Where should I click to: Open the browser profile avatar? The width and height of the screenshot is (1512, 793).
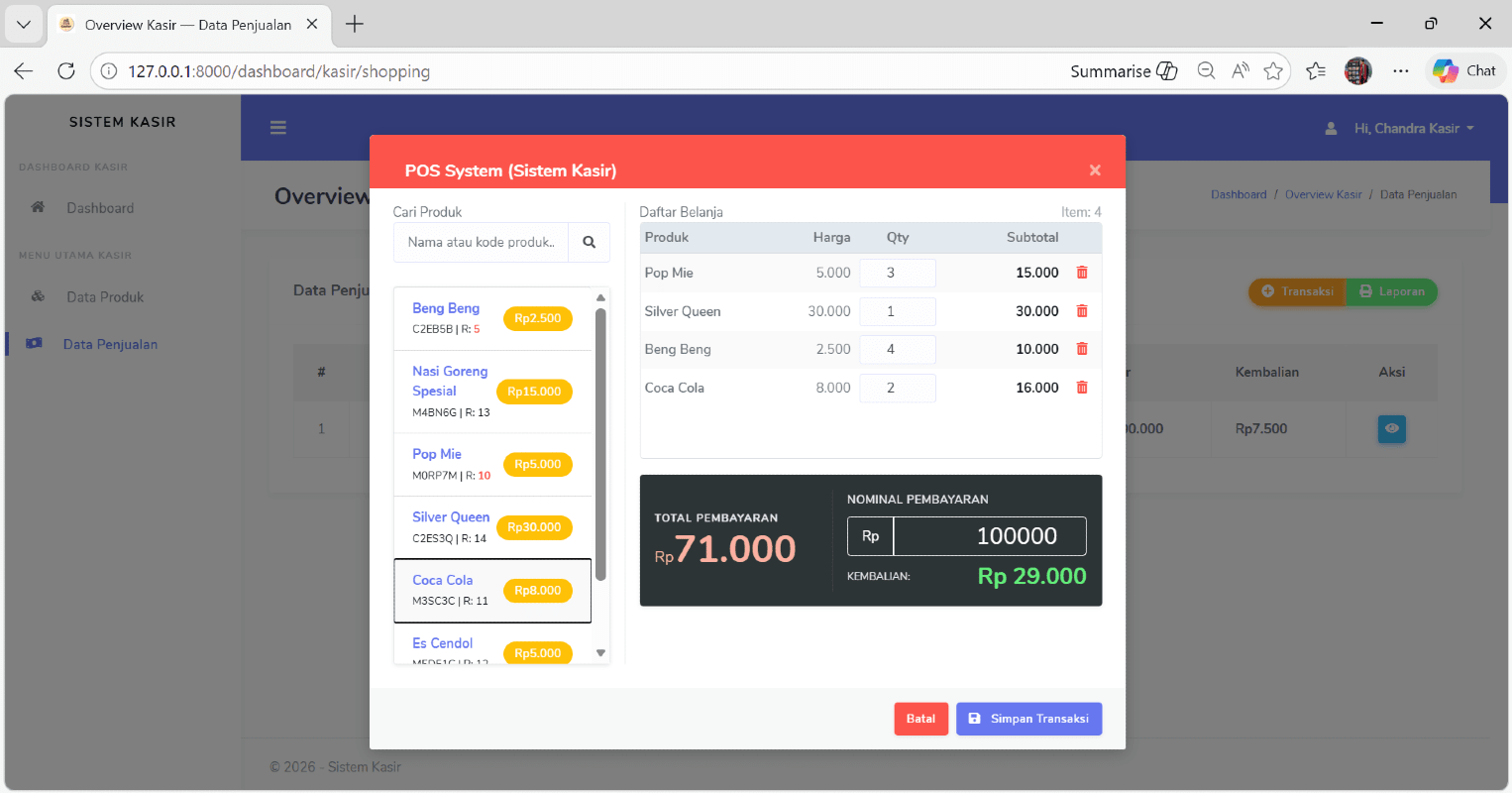(x=1357, y=71)
